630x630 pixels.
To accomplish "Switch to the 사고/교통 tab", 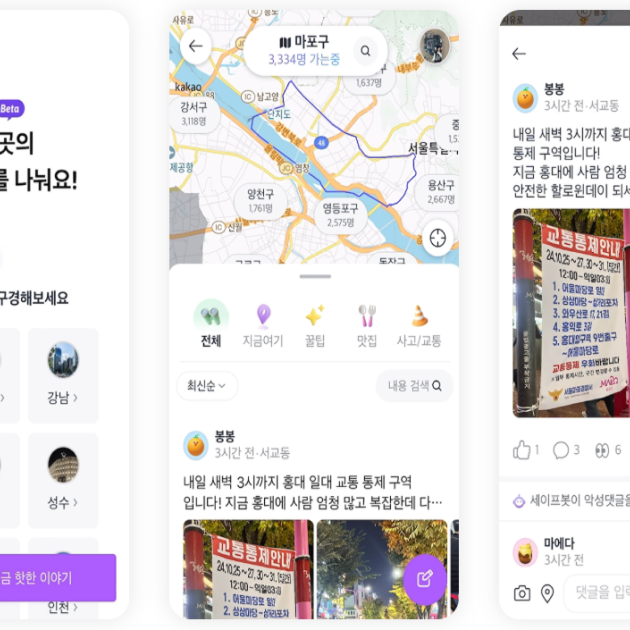I will tap(419, 326).
